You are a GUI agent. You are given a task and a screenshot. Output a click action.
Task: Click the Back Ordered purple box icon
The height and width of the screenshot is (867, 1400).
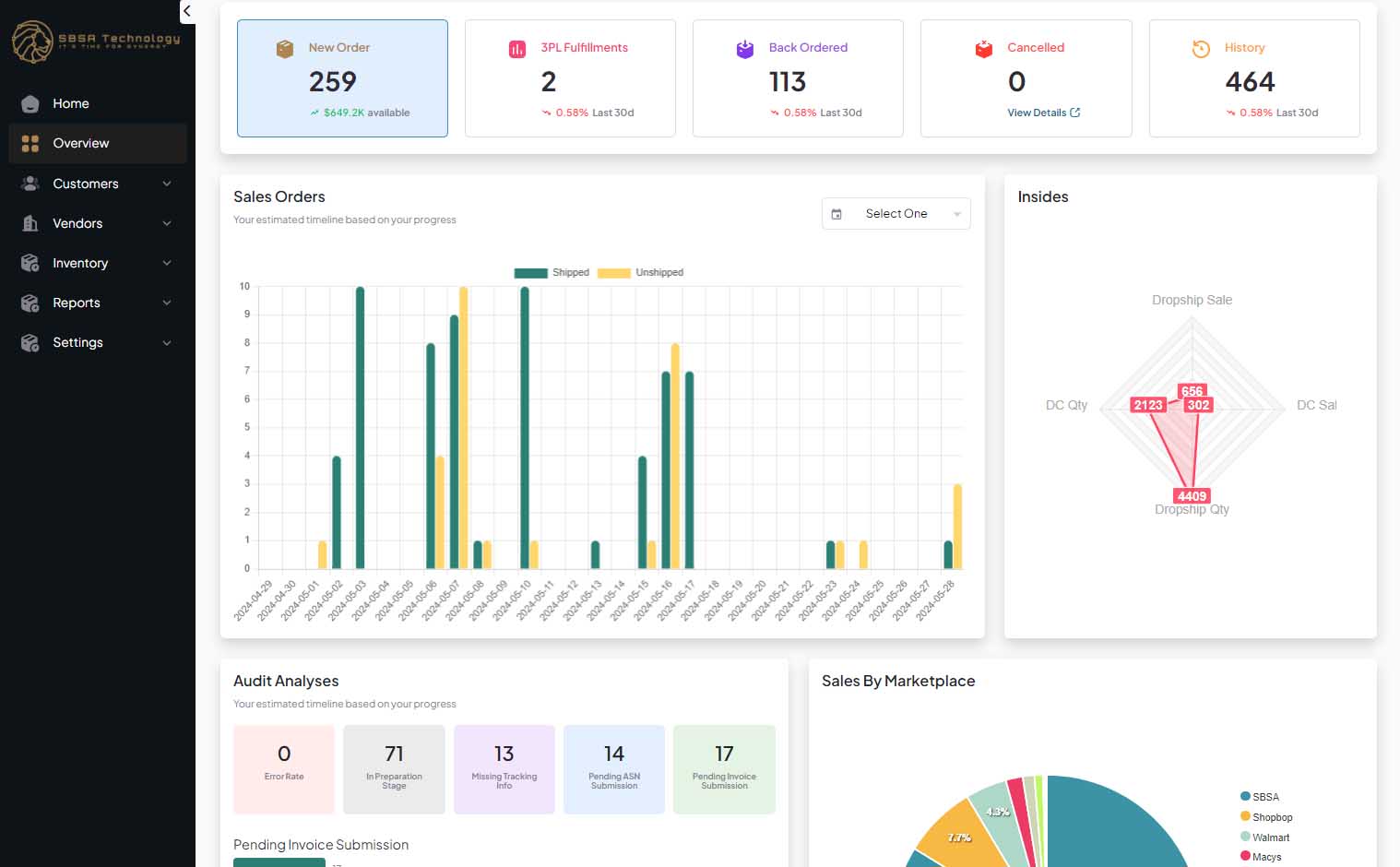click(x=745, y=49)
